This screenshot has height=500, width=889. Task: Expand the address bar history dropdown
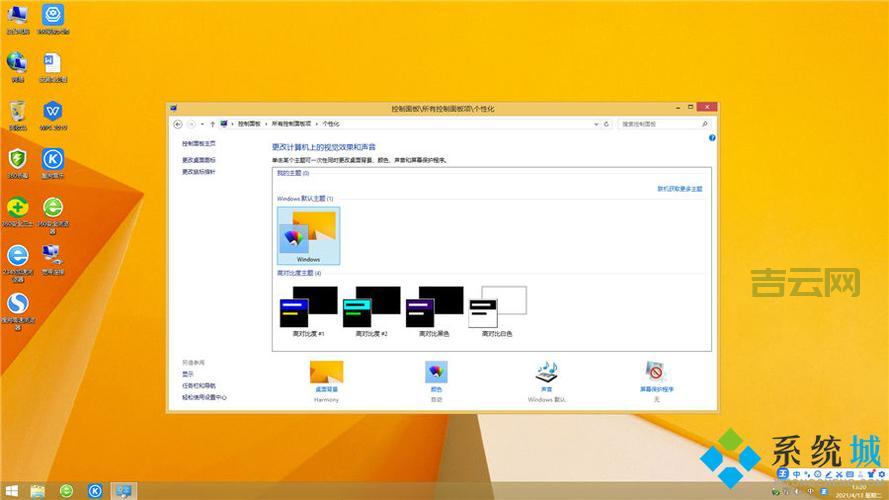pos(596,124)
